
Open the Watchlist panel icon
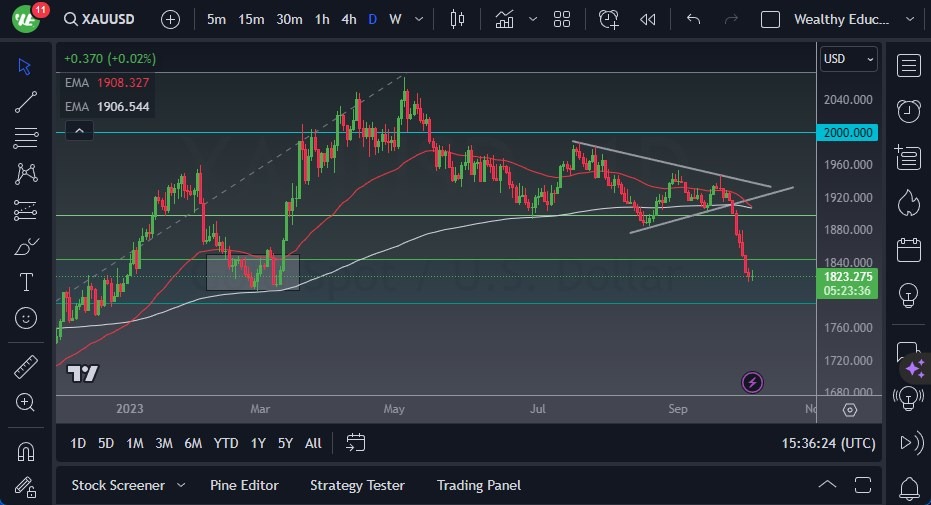point(908,66)
